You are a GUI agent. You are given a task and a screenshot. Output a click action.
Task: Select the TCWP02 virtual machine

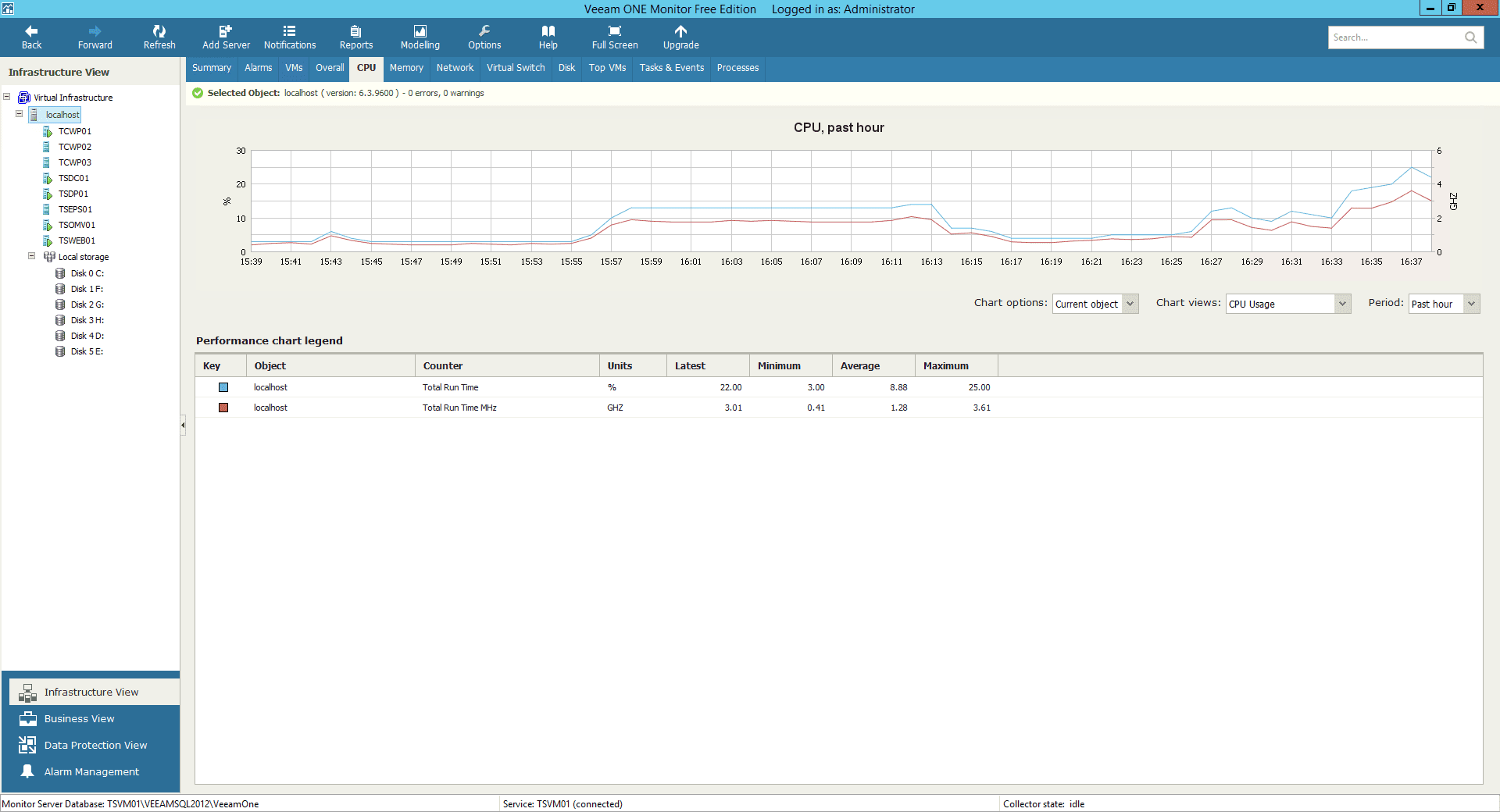click(75, 147)
